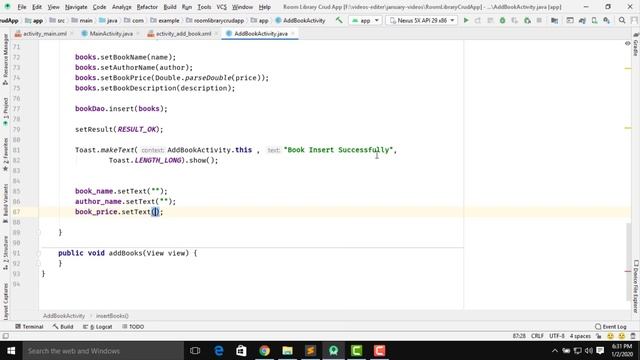Open the Favorites side panel

click(5, 154)
